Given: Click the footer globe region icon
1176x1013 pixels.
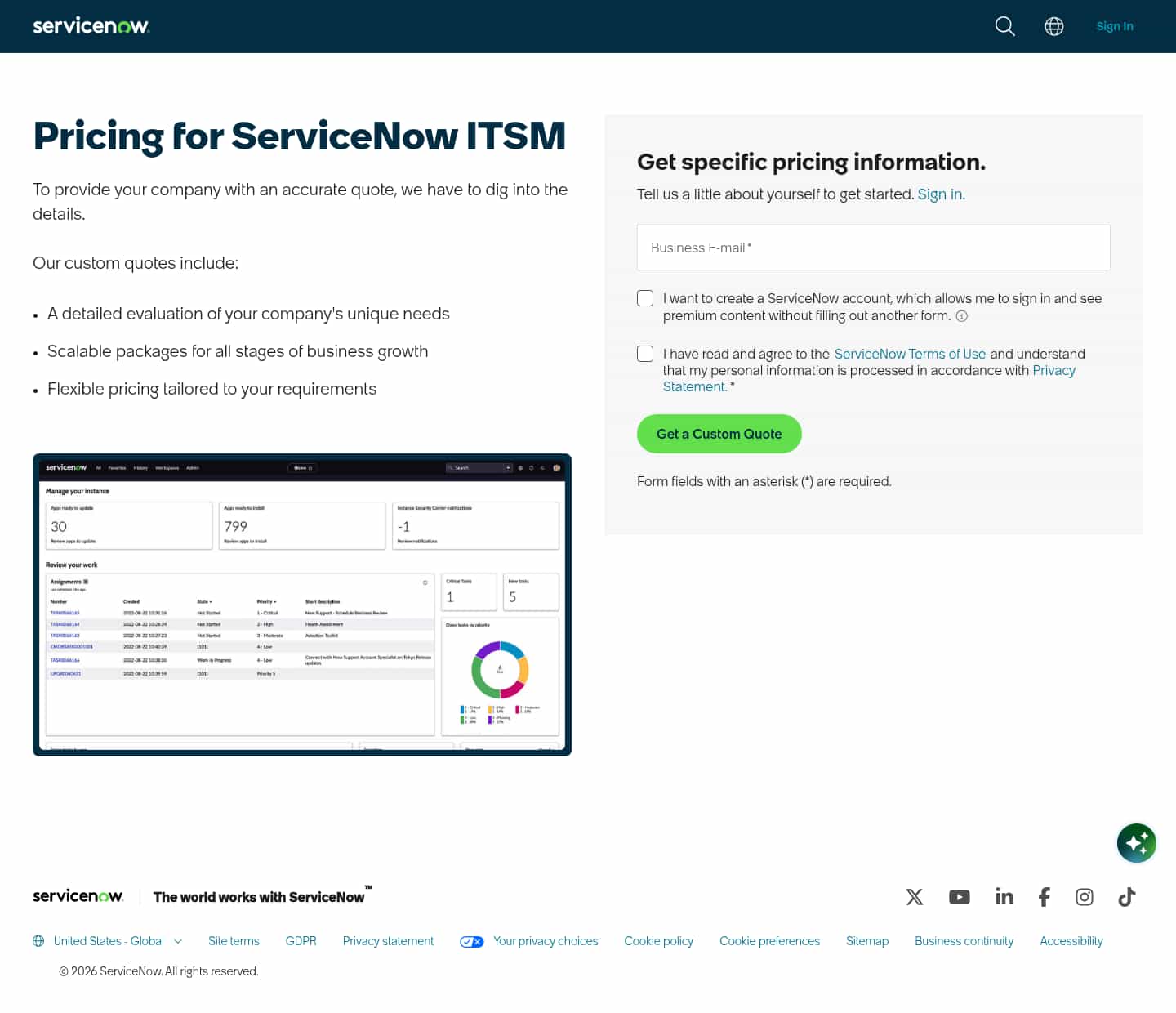Looking at the screenshot, I should click(x=38, y=941).
